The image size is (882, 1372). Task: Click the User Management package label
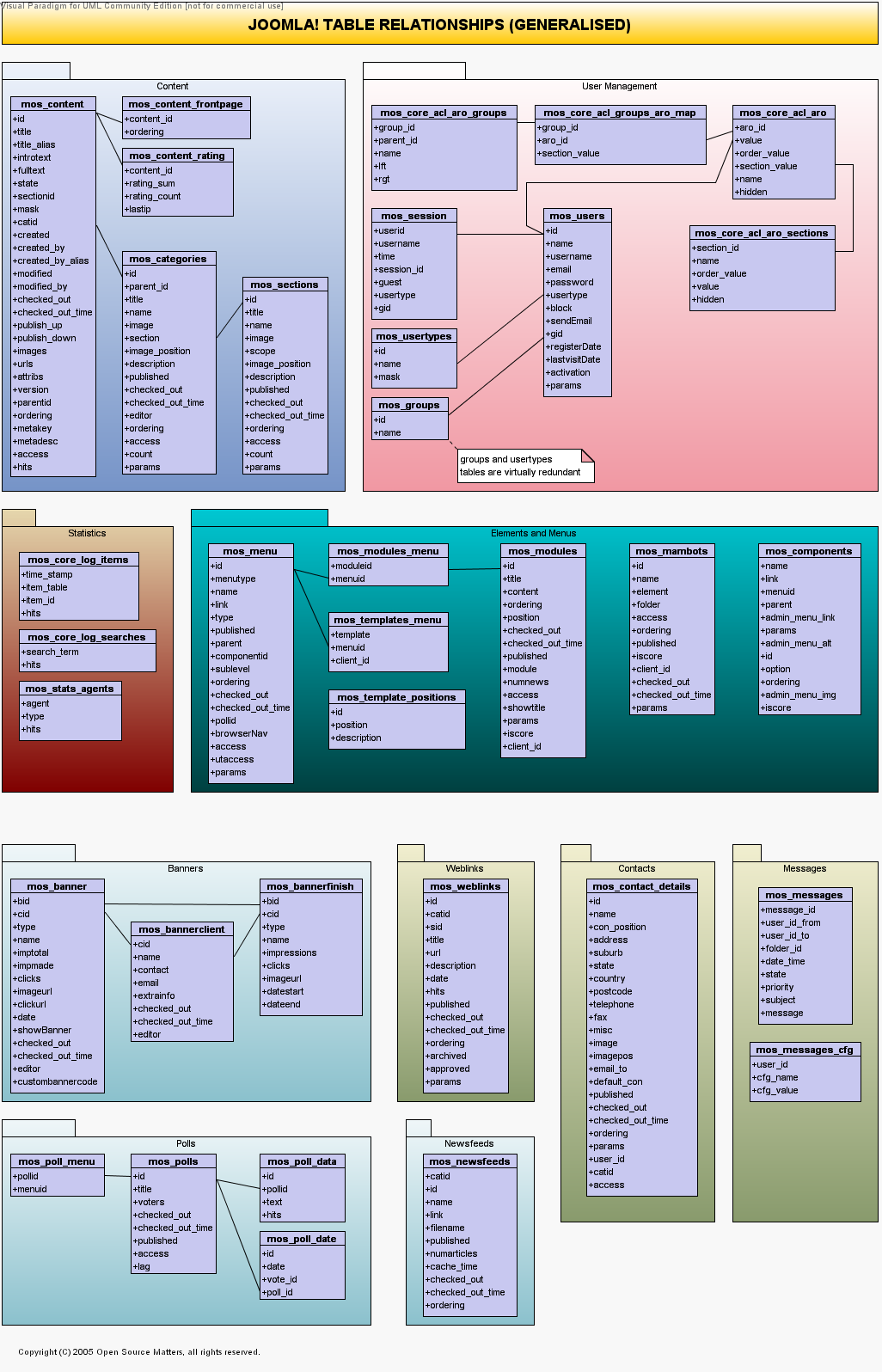click(x=619, y=87)
